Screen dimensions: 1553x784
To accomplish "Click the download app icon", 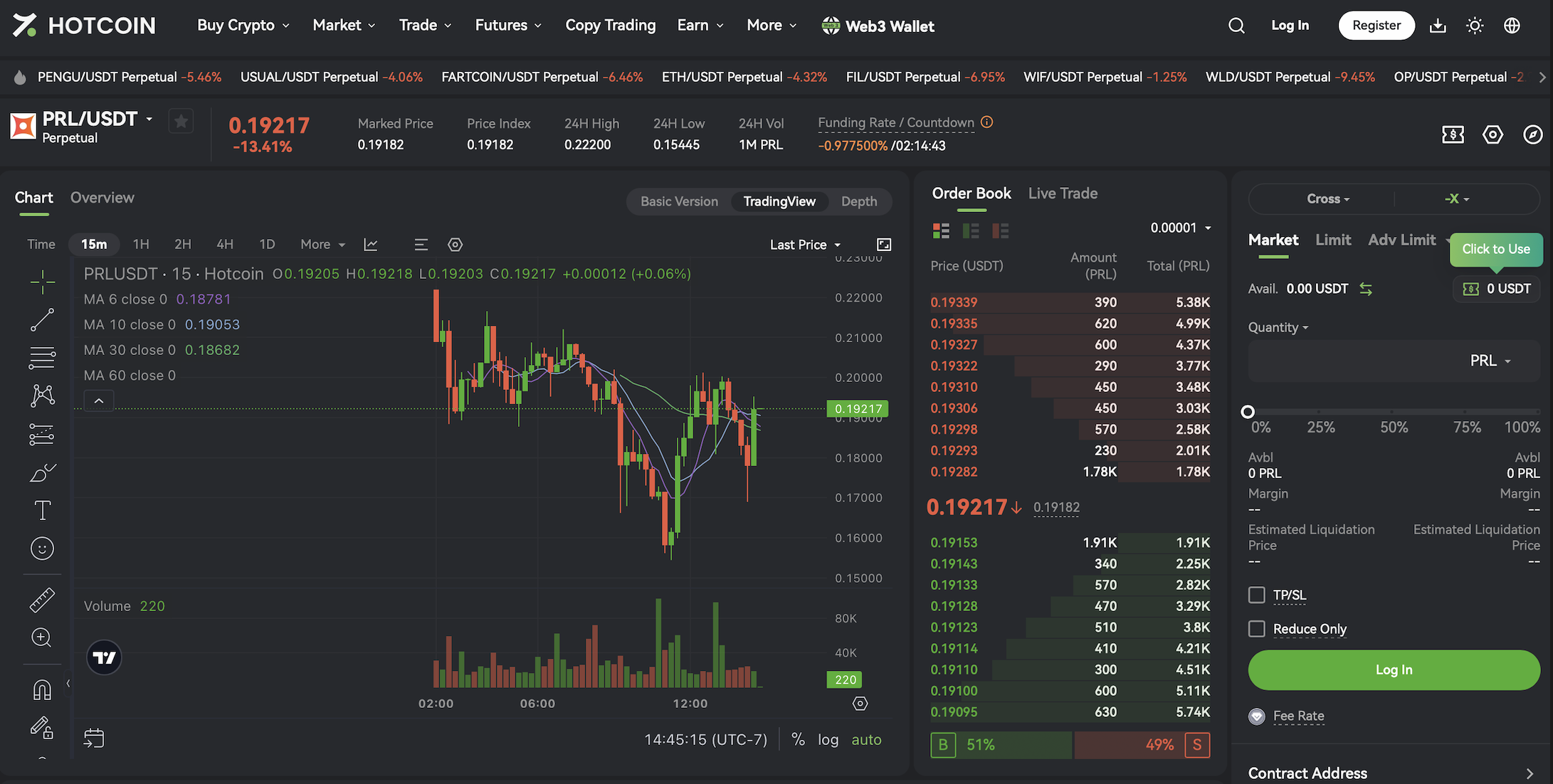I will [1438, 26].
